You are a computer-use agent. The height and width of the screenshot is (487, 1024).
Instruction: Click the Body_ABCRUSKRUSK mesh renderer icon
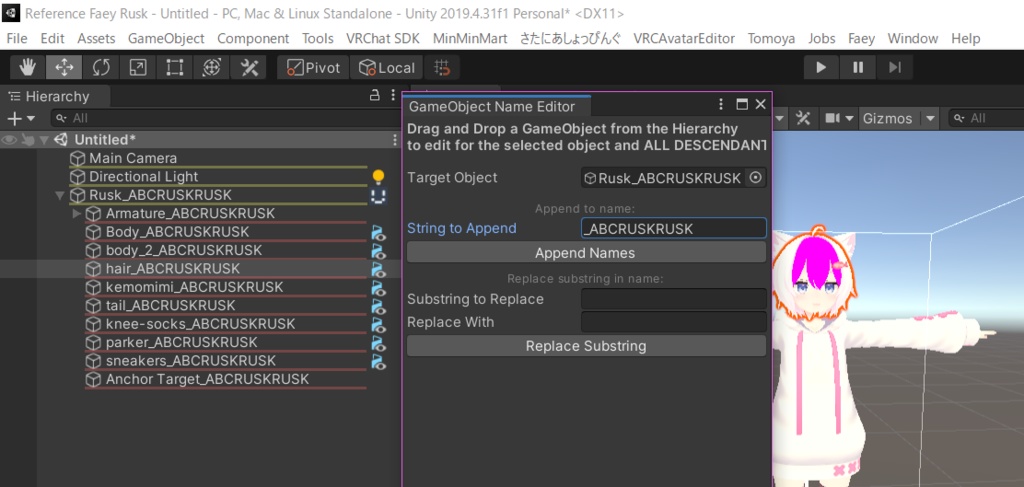tap(378, 232)
